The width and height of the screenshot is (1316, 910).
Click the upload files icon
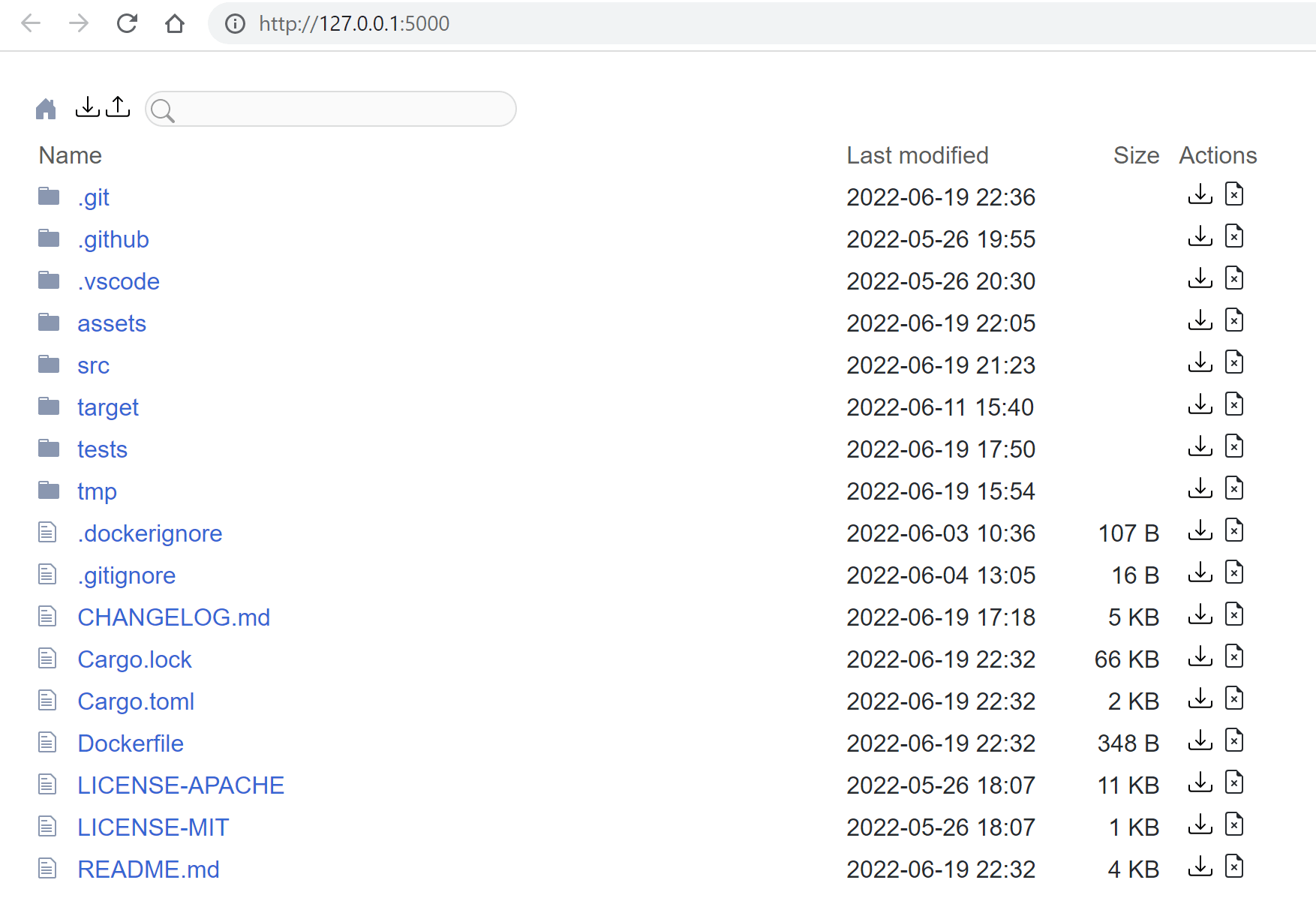coord(118,107)
